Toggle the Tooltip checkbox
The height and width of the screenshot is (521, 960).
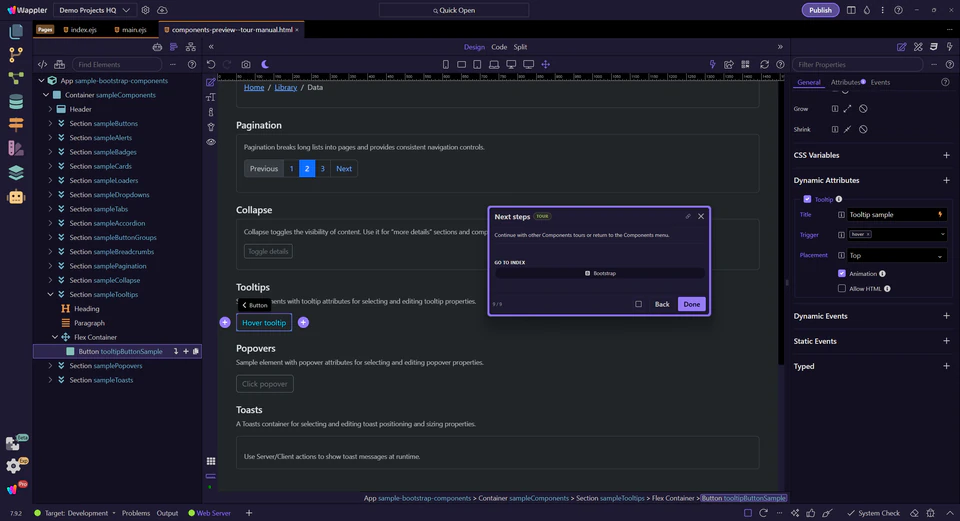807,199
